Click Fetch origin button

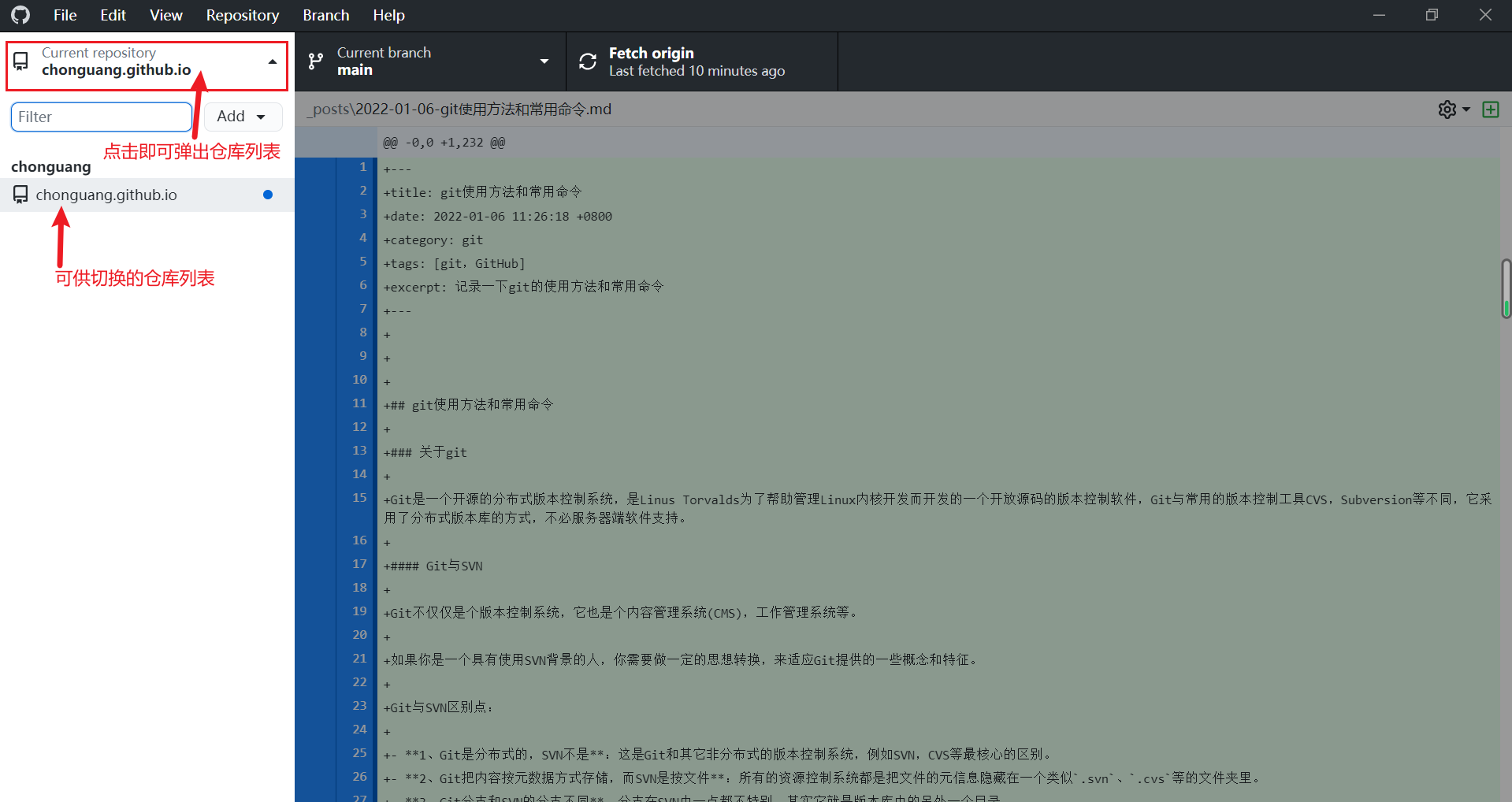702,61
